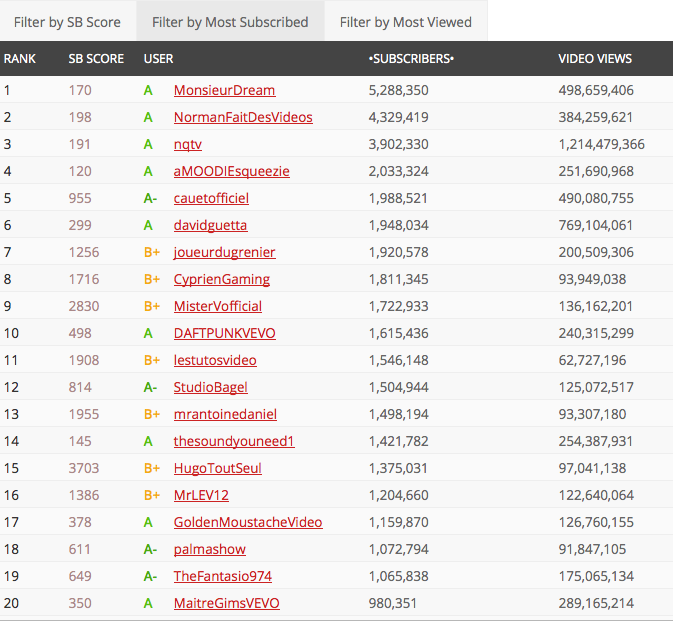Open NormanFaitDesVideos channel link
The height and width of the screenshot is (621, 673).
(243, 117)
